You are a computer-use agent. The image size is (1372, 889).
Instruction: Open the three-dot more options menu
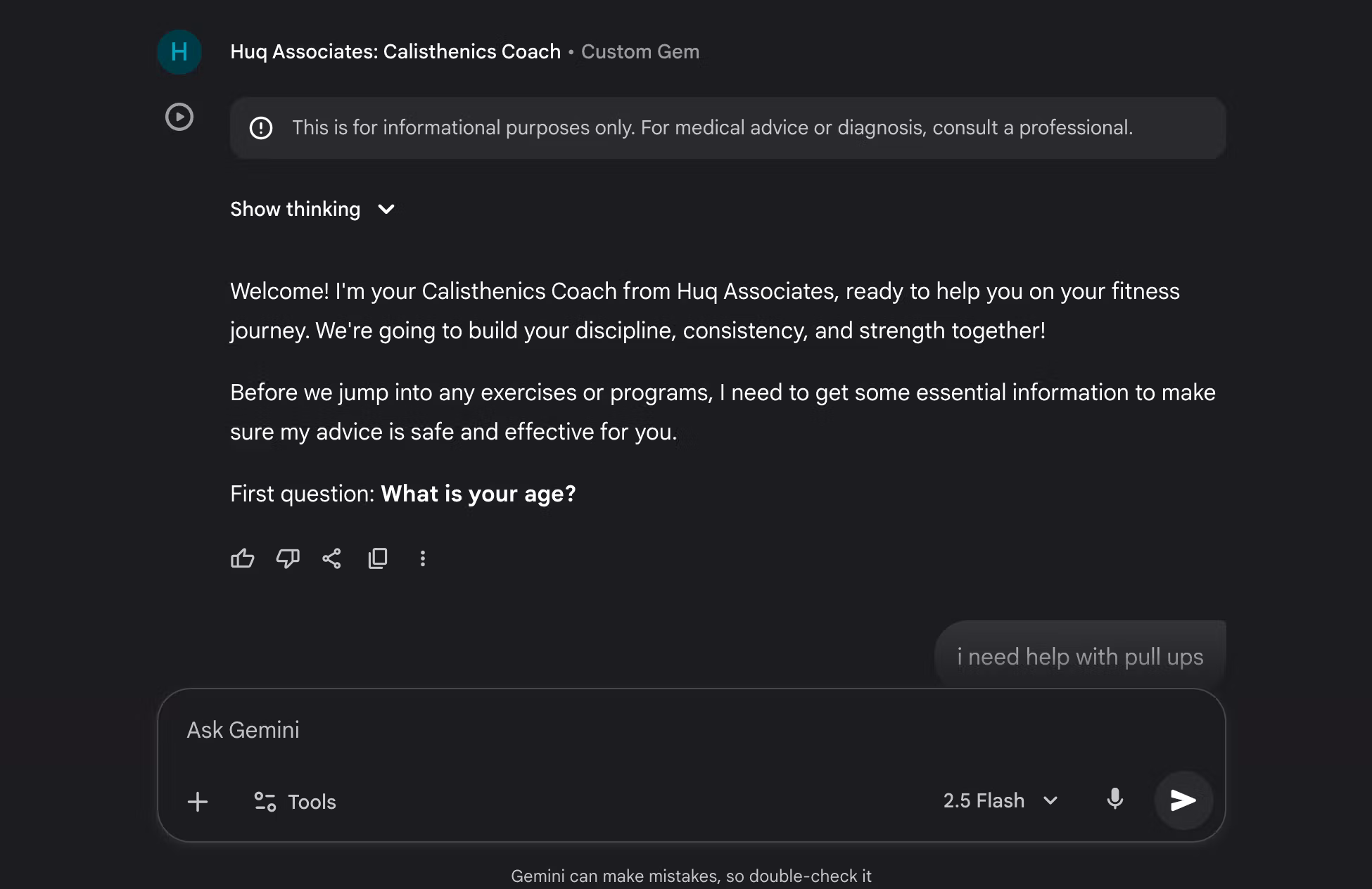(x=423, y=558)
